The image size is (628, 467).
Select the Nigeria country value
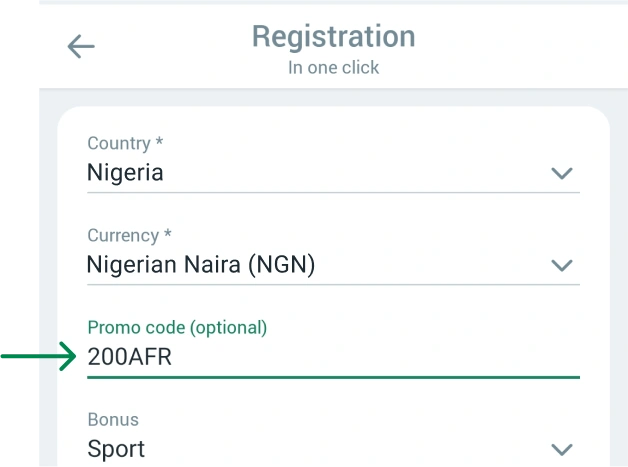pyautogui.click(x=125, y=173)
